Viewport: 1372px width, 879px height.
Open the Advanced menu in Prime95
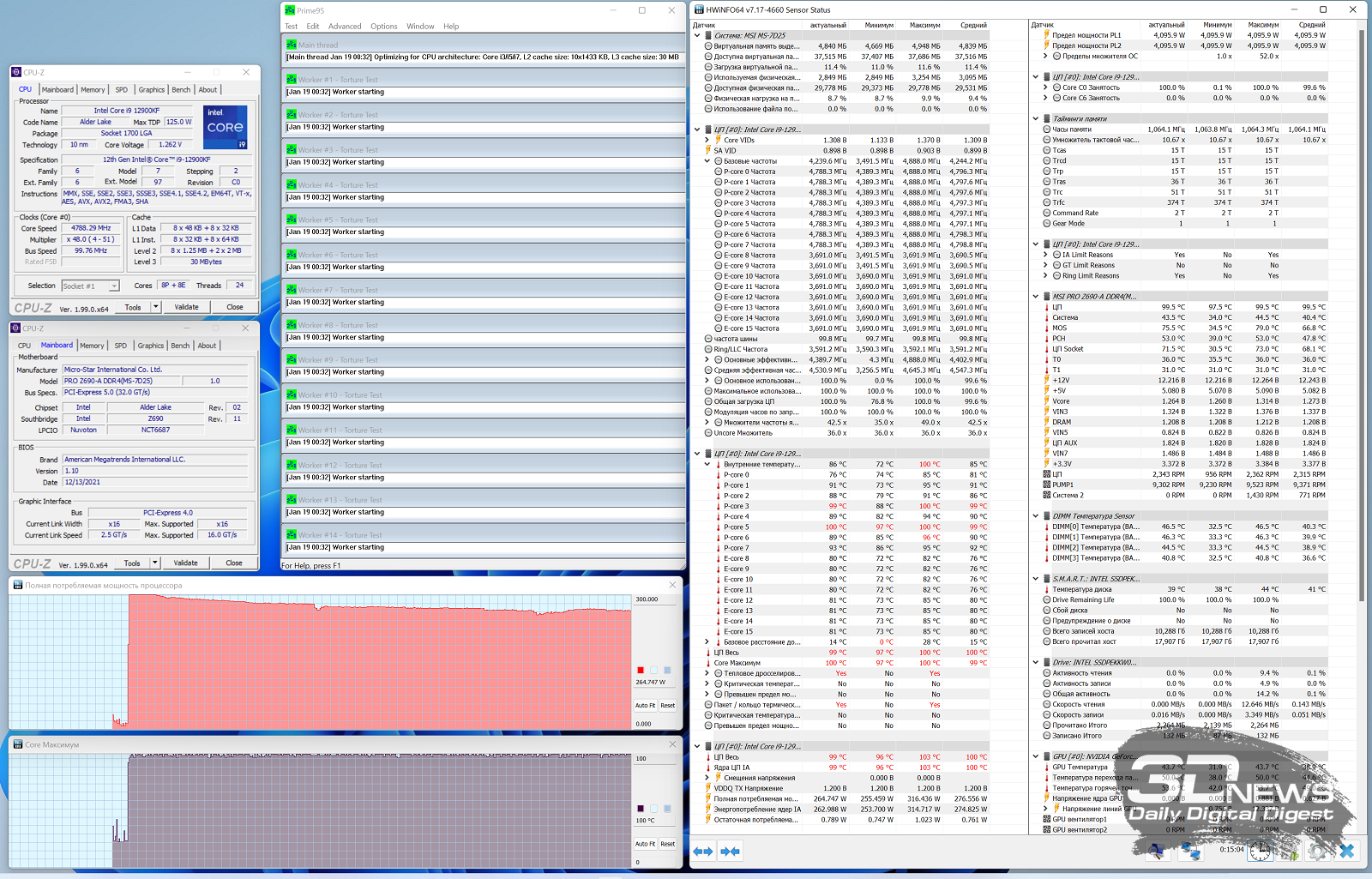pos(345,27)
